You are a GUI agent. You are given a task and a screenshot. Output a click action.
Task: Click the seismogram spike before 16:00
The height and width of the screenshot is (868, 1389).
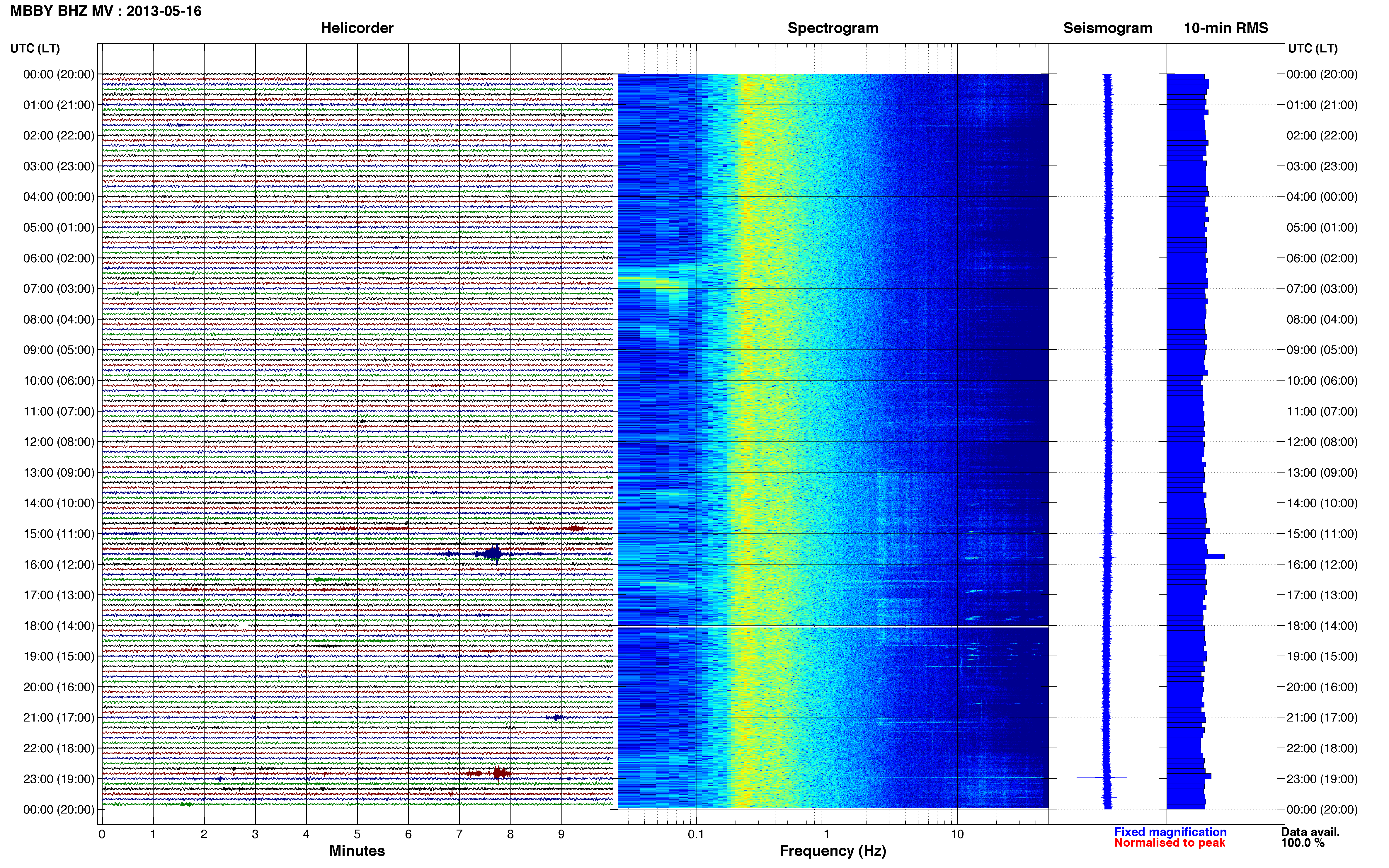1105,557
